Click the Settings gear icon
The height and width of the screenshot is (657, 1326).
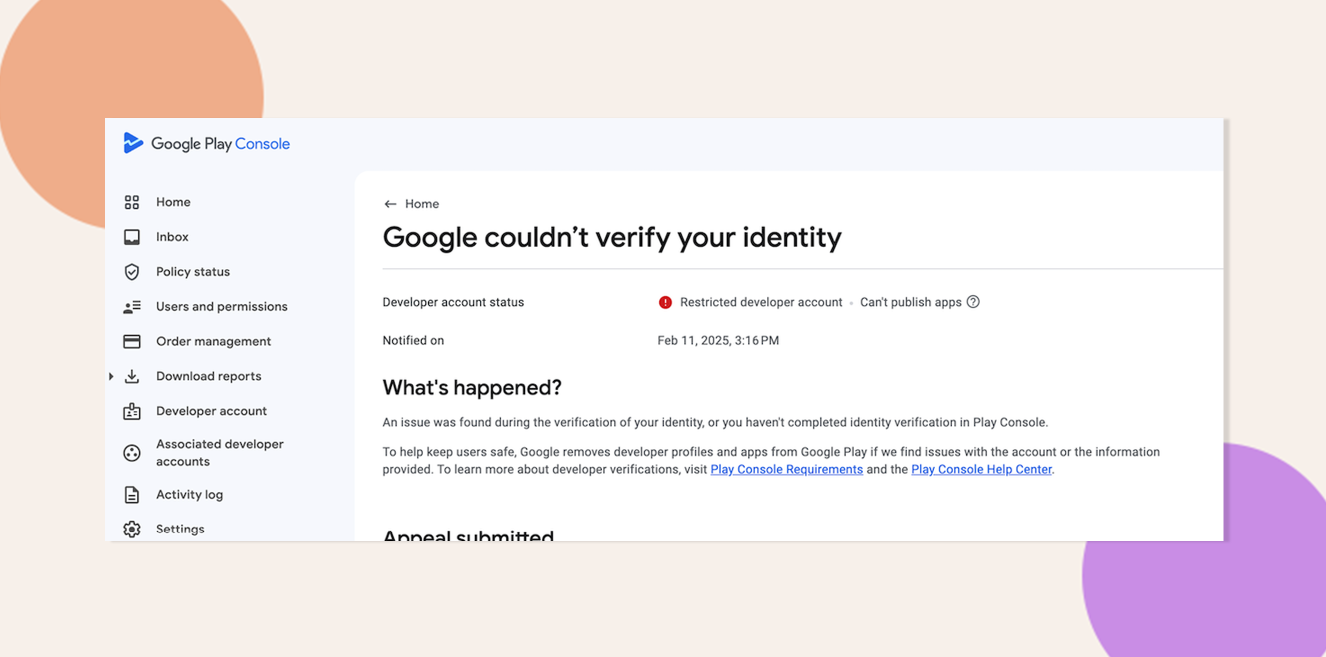click(x=132, y=529)
